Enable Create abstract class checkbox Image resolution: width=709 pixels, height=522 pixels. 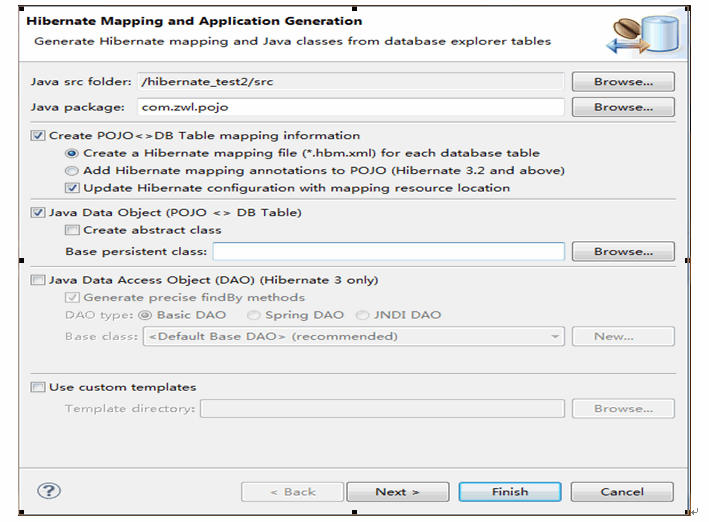click(72, 230)
